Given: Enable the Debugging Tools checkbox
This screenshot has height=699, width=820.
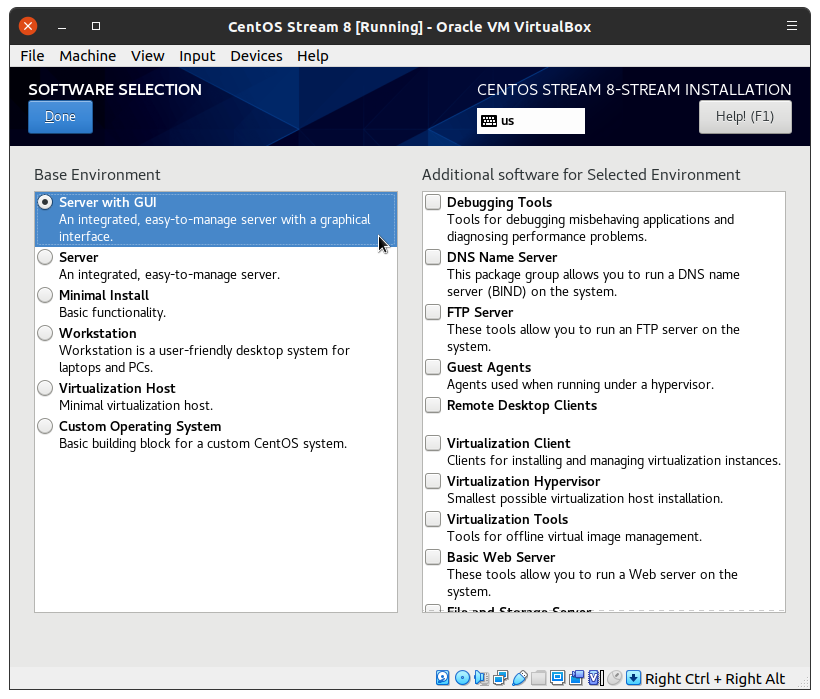Looking at the screenshot, I should coord(433,202).
